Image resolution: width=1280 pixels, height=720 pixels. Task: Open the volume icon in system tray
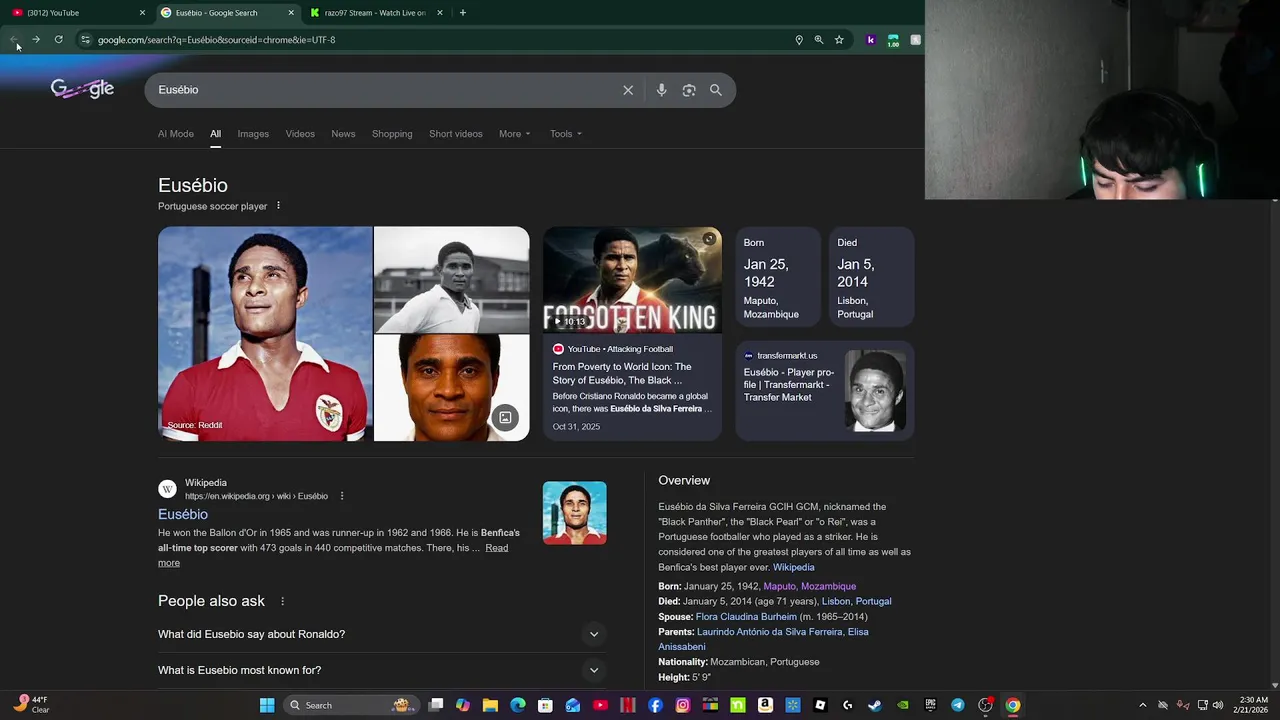pos(1218,705)
